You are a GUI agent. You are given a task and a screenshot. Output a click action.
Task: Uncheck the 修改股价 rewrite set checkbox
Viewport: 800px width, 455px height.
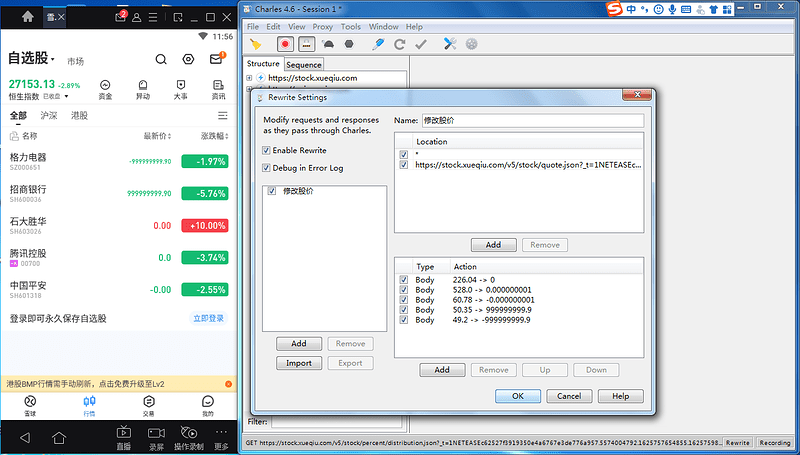pos(271,191)
